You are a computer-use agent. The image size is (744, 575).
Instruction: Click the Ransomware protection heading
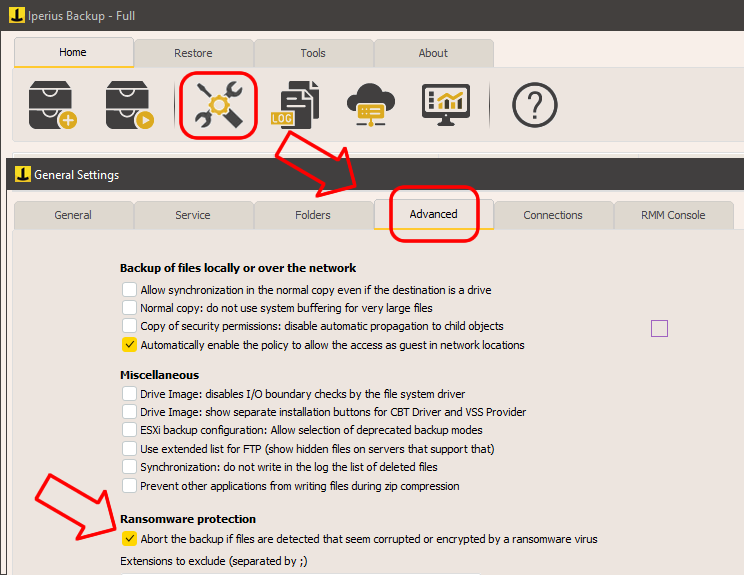pyautogui.click(x=188, y=519)
